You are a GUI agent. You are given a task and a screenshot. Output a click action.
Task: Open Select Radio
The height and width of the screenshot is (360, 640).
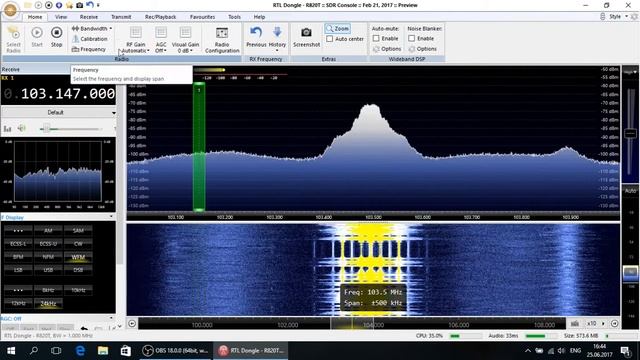[x=13, y=39]
